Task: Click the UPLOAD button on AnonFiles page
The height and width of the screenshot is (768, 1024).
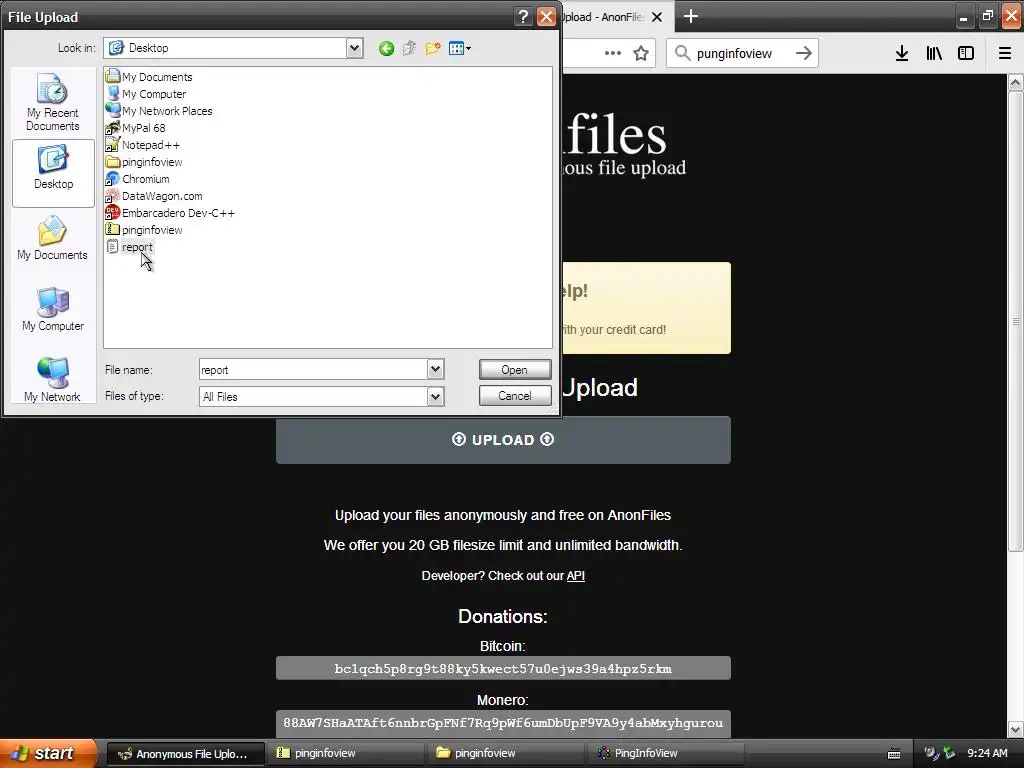Action: tap(503, 440)
